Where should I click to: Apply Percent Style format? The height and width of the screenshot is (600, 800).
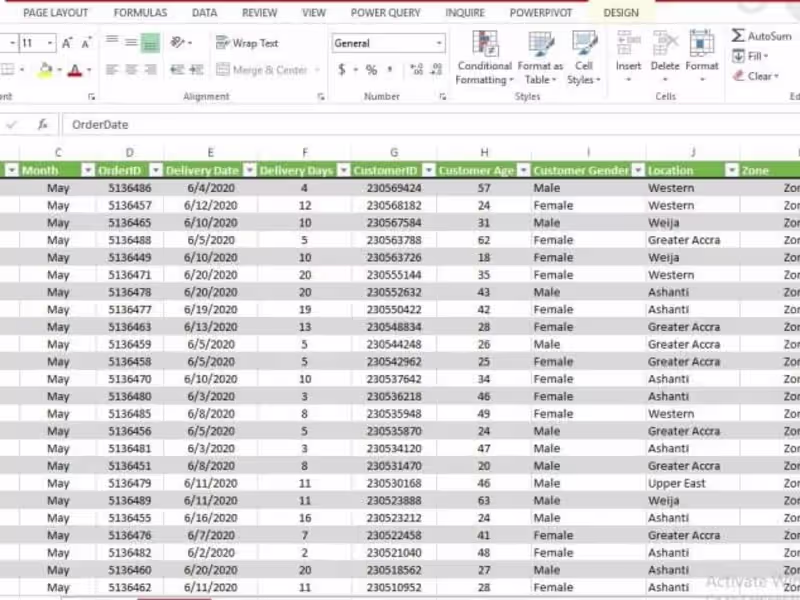click(x=371, y=69)
